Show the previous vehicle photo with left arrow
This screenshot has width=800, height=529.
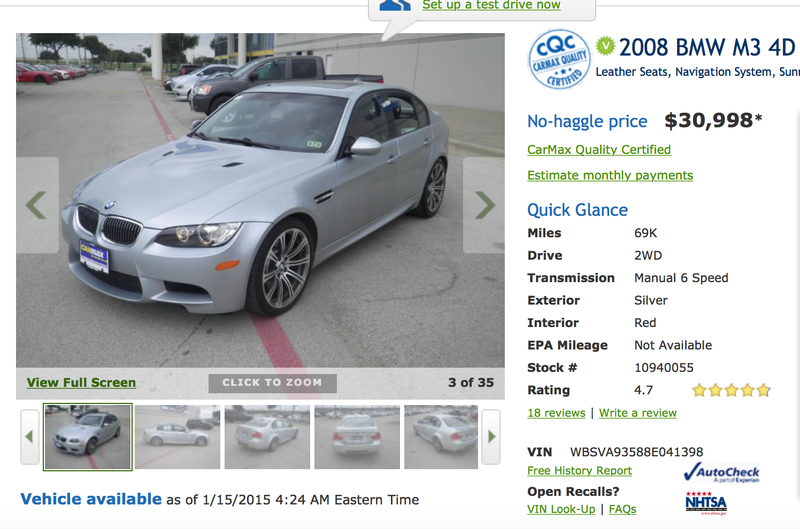coord(37,205)
